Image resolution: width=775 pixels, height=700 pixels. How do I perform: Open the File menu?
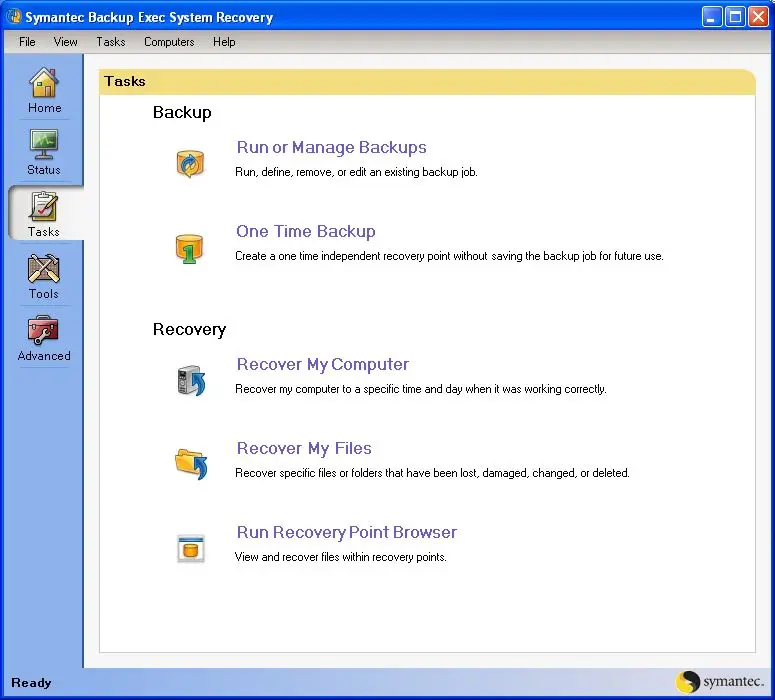tap(27, 42)
